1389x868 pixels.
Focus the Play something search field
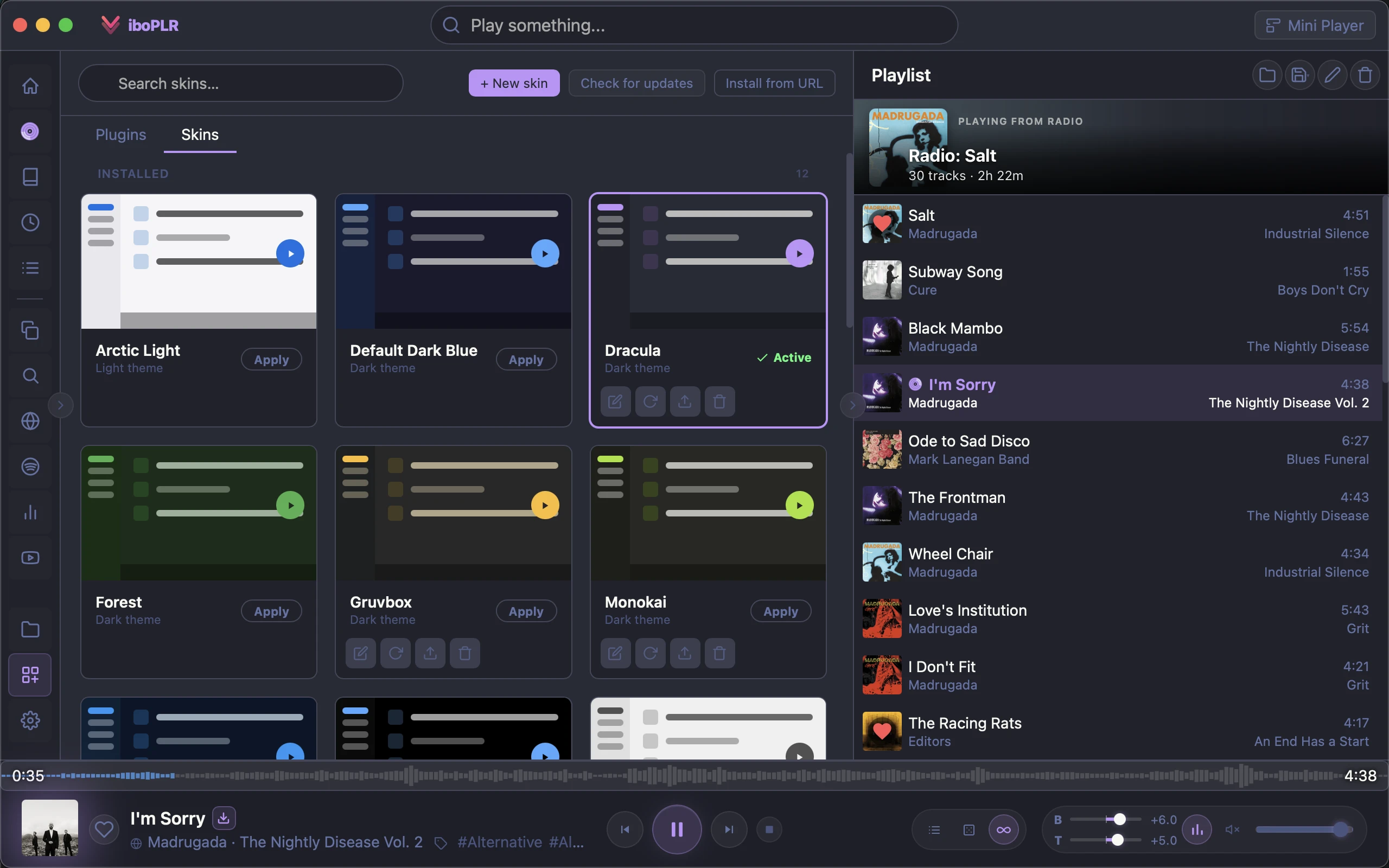pos(694,25)
